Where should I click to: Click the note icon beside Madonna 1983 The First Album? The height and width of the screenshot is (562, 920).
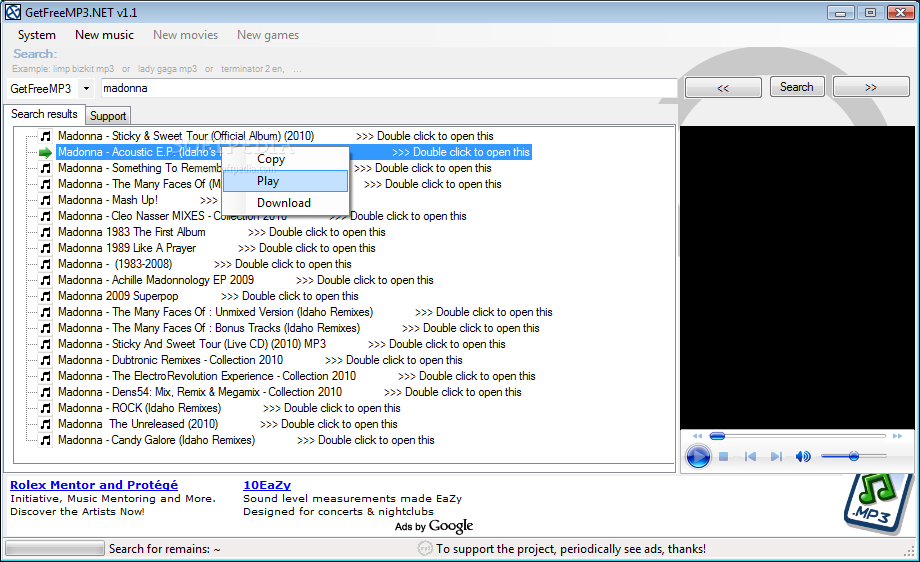45,232
